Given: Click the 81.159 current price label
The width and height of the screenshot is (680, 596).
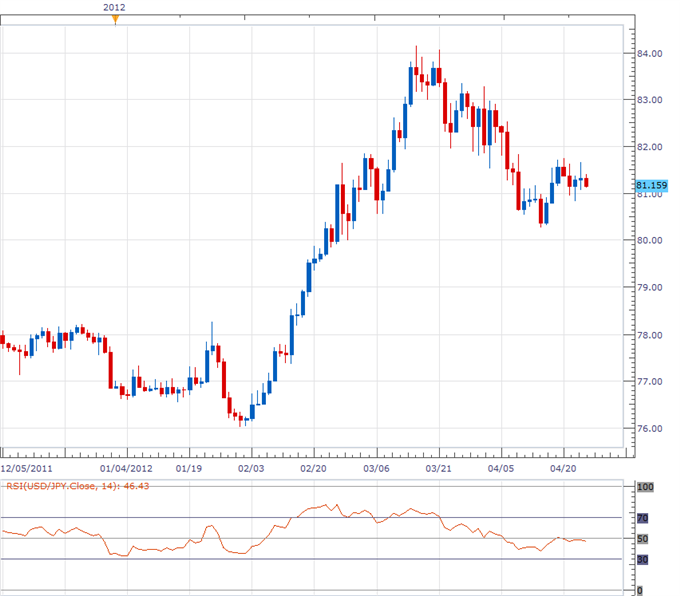Looking at the screenshot, I should coord(651,186).
